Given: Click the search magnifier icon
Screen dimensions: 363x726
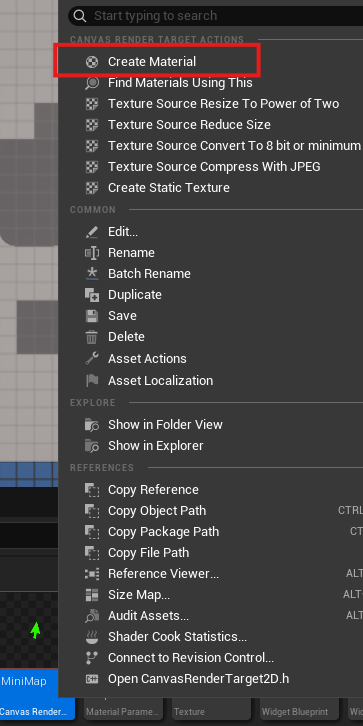Looking at the screenshot, I should (80, 16).
